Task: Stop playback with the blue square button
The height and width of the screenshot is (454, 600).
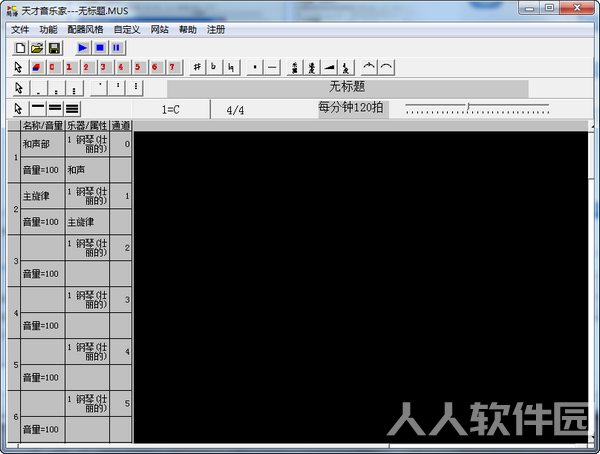Action: coord(100,48)
